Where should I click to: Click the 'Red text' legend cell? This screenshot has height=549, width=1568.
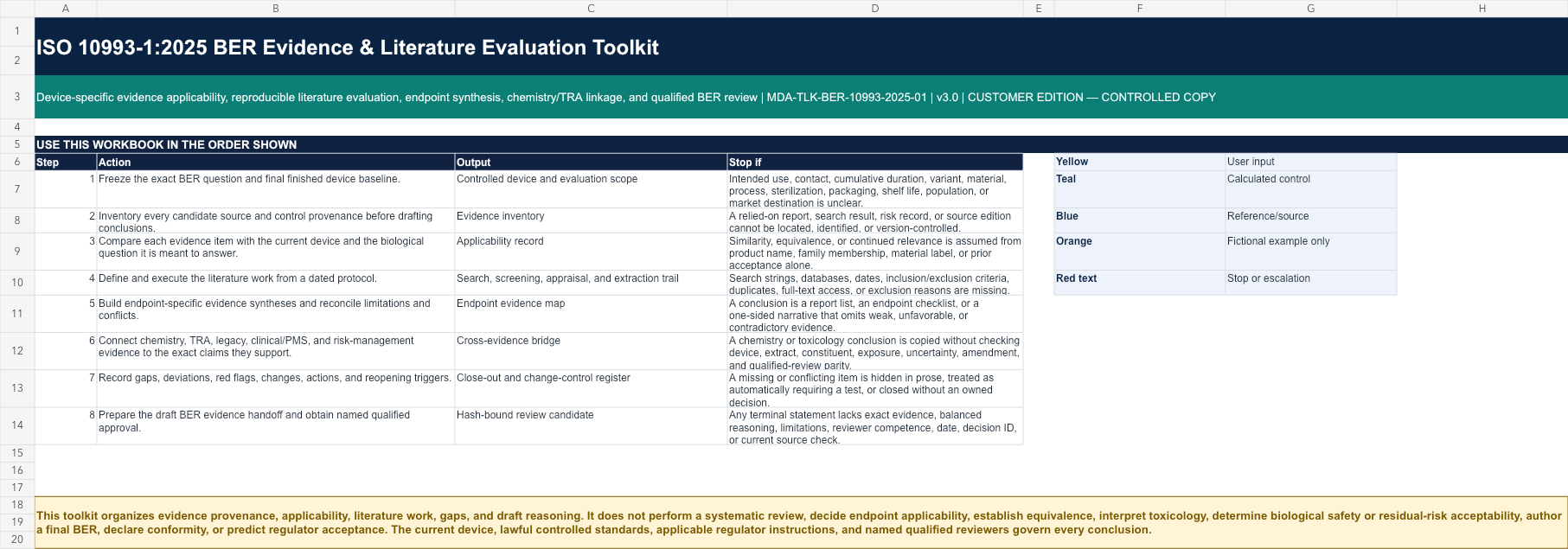(1140, 283)
